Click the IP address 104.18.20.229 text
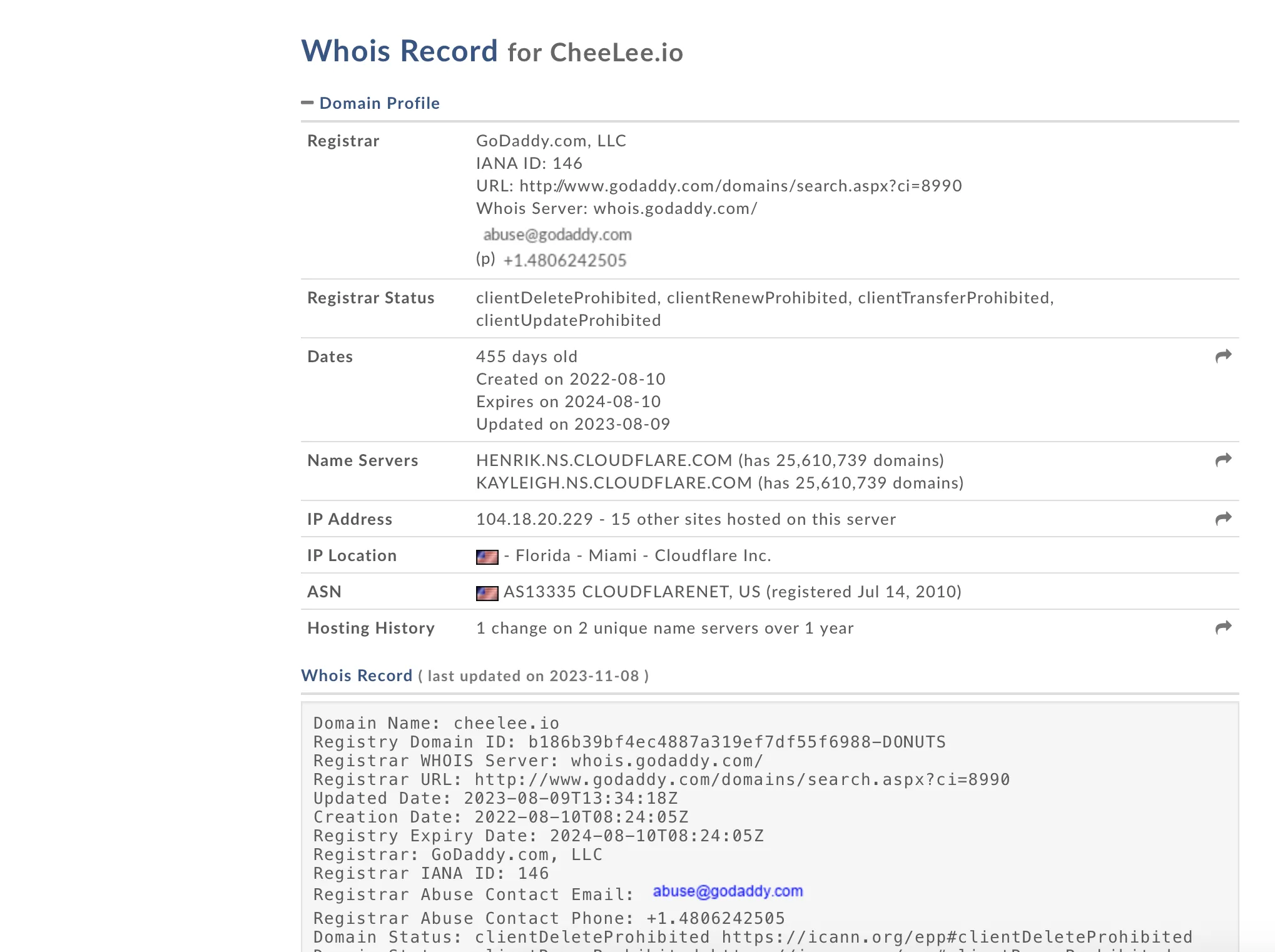This screenshot has height=952, width=1275. [x=534, y=519]
